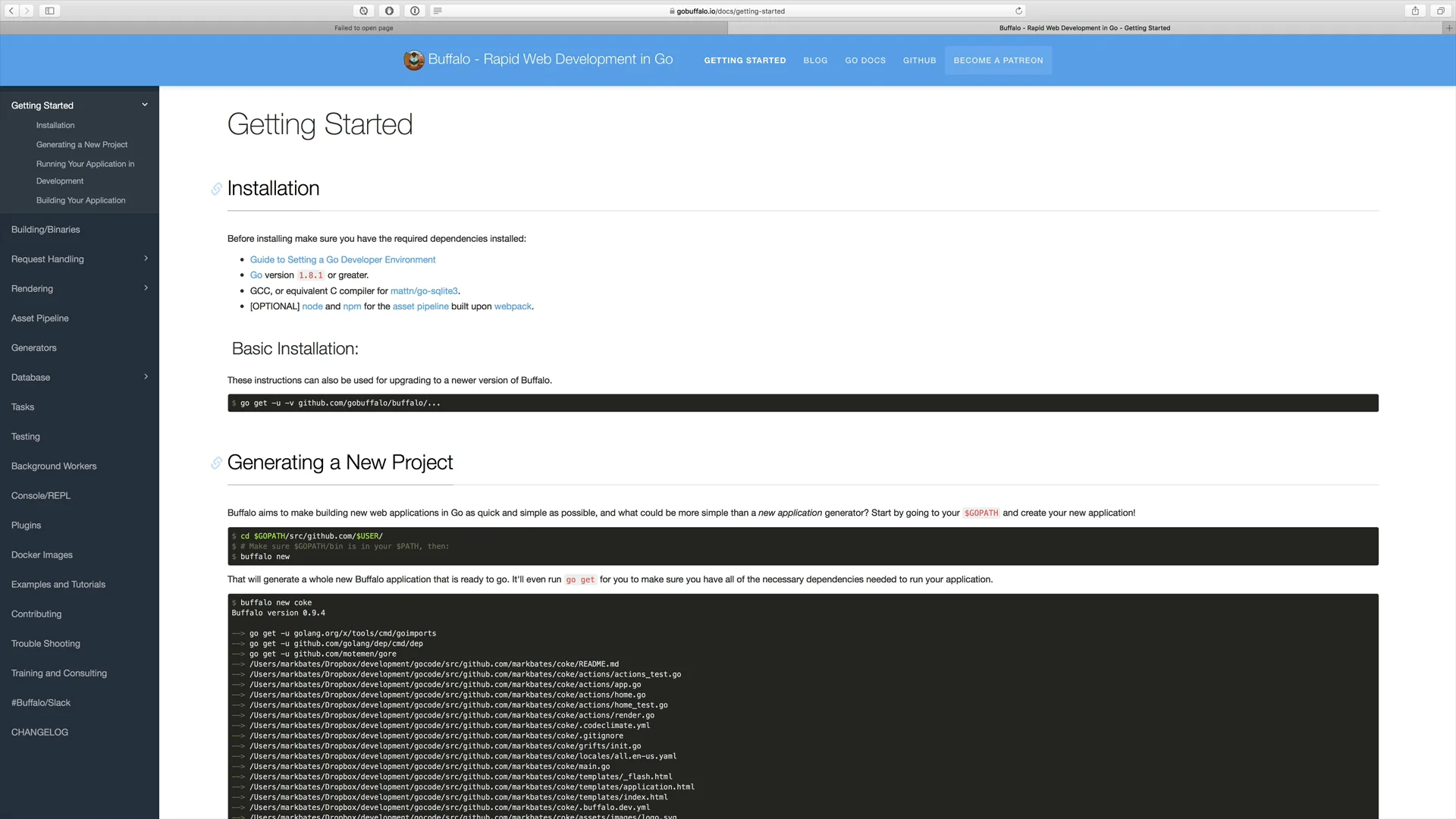
Task: Open the Share icon in toolbar
Action: coord(1415,11)
